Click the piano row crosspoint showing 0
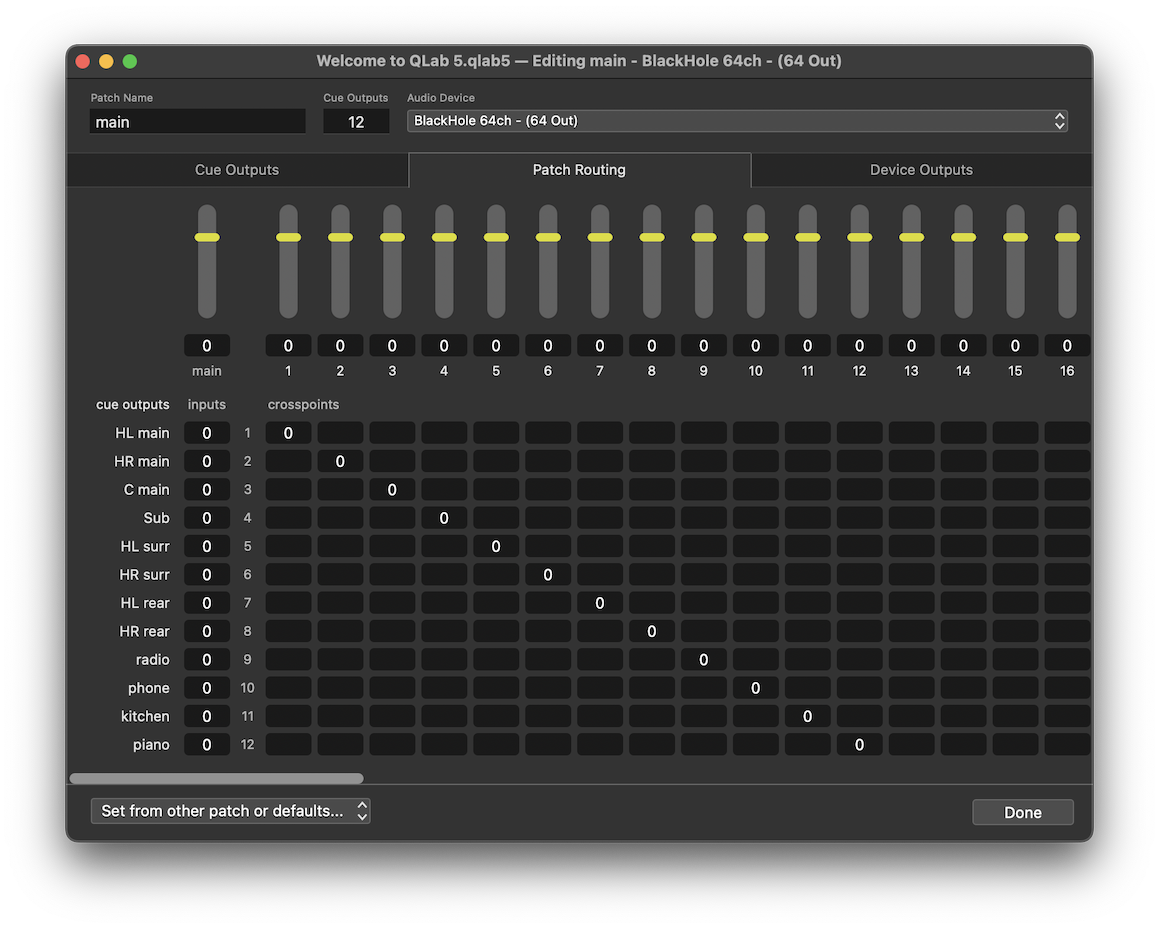Viewport: 1159px width, 929px height. [859, 744]
